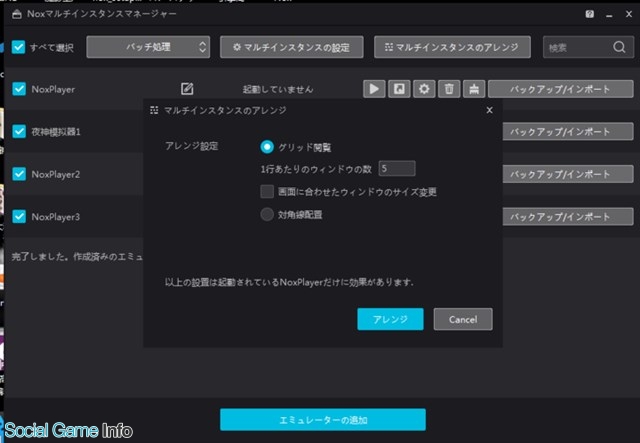The image size is (640, 443).
Task: Uncheck the 夜神模拟器1 checkbox
Action: coord(19,131)
